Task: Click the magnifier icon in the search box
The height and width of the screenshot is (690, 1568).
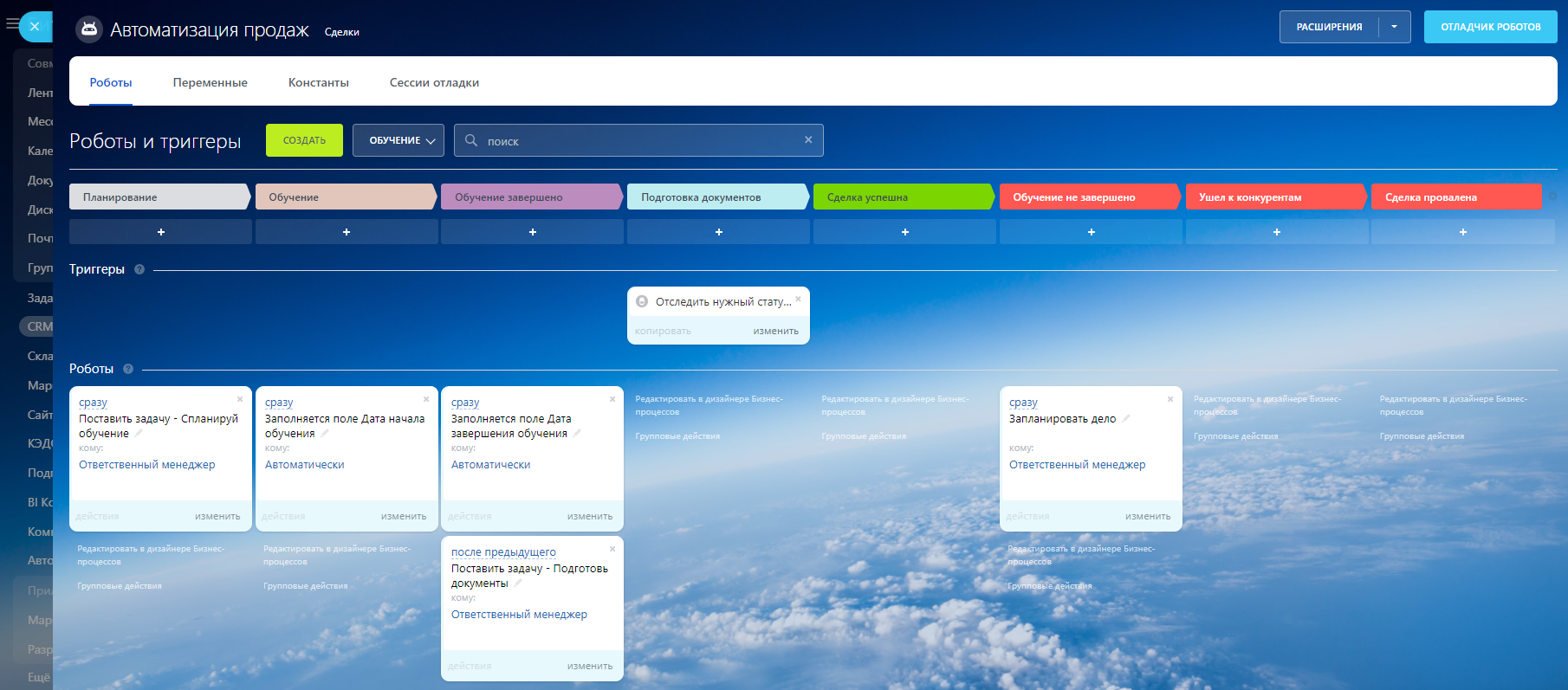Action: coord(471,140)
